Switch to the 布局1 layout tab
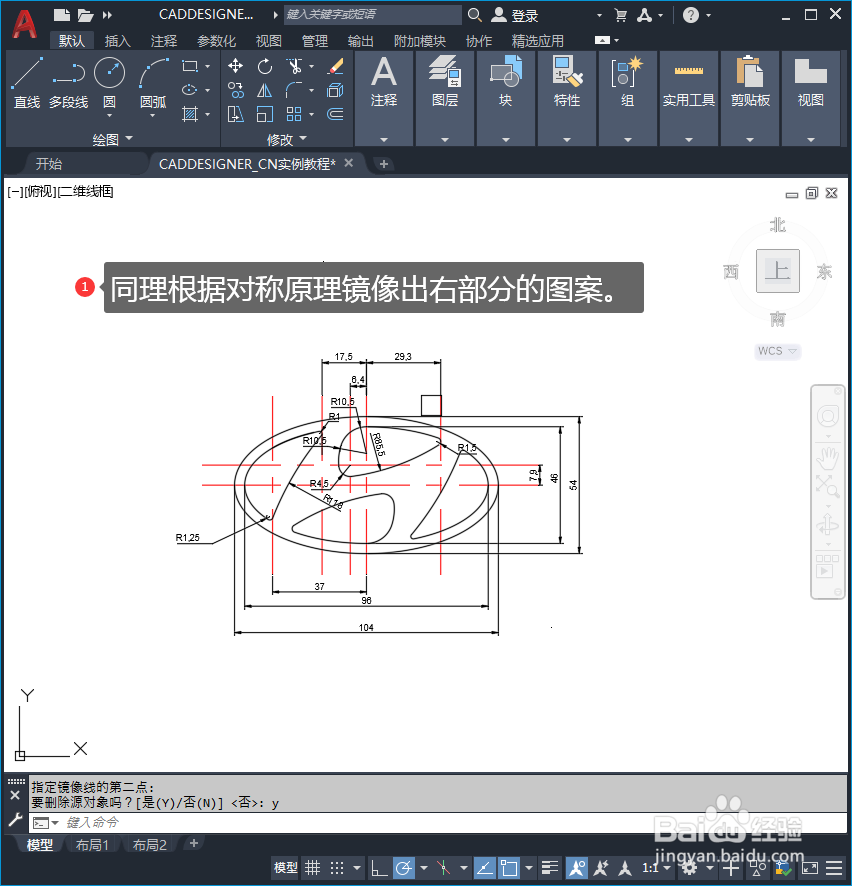The image size is (852, 886). tap(92, 845)
